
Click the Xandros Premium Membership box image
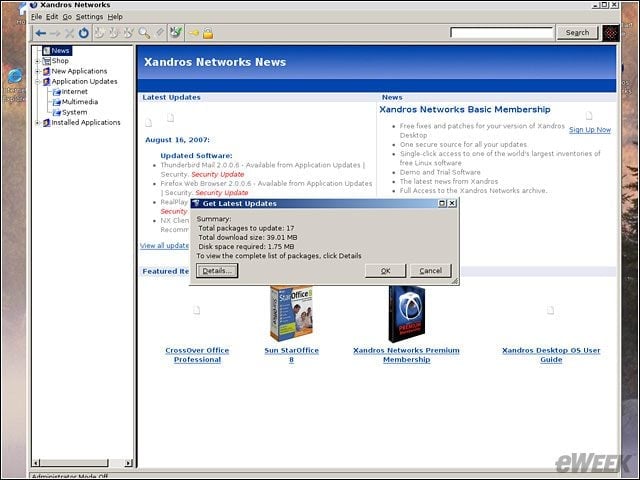[x=407, y=314]
